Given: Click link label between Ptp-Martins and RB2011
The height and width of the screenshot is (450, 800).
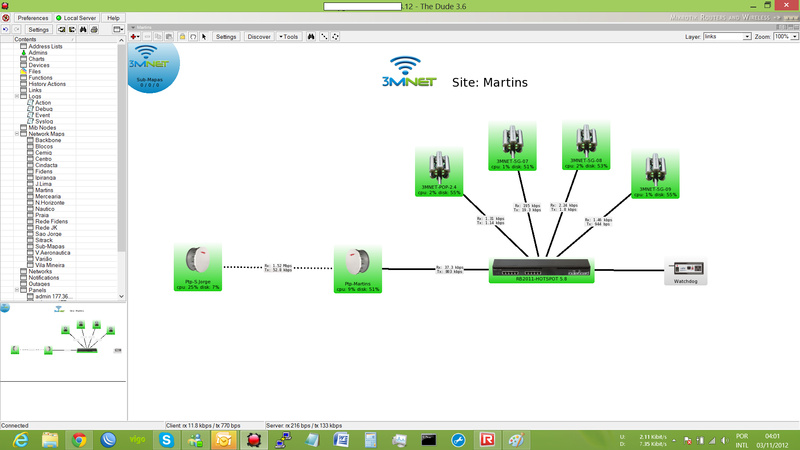Looking at the screenshot, I should 449,269.
